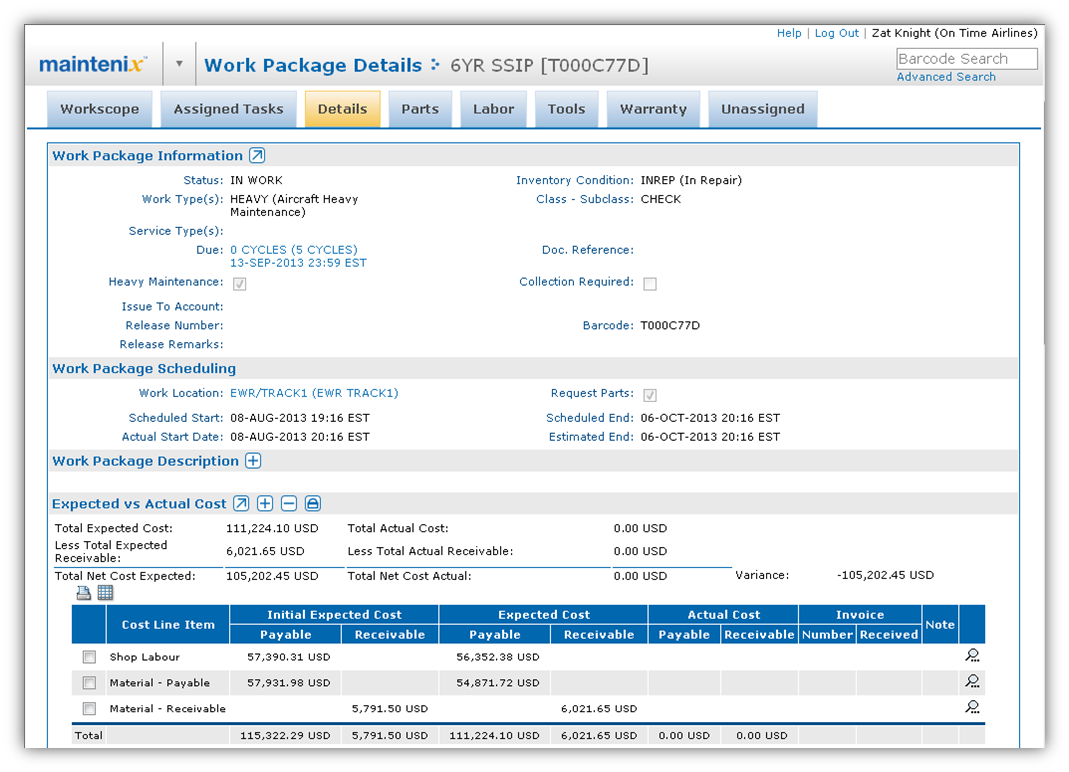The width and height of the screenshot is (1069, 772).
Task: Enable the Collection Required checkbox
Action: pyautogui.click(x=650, y=284)
